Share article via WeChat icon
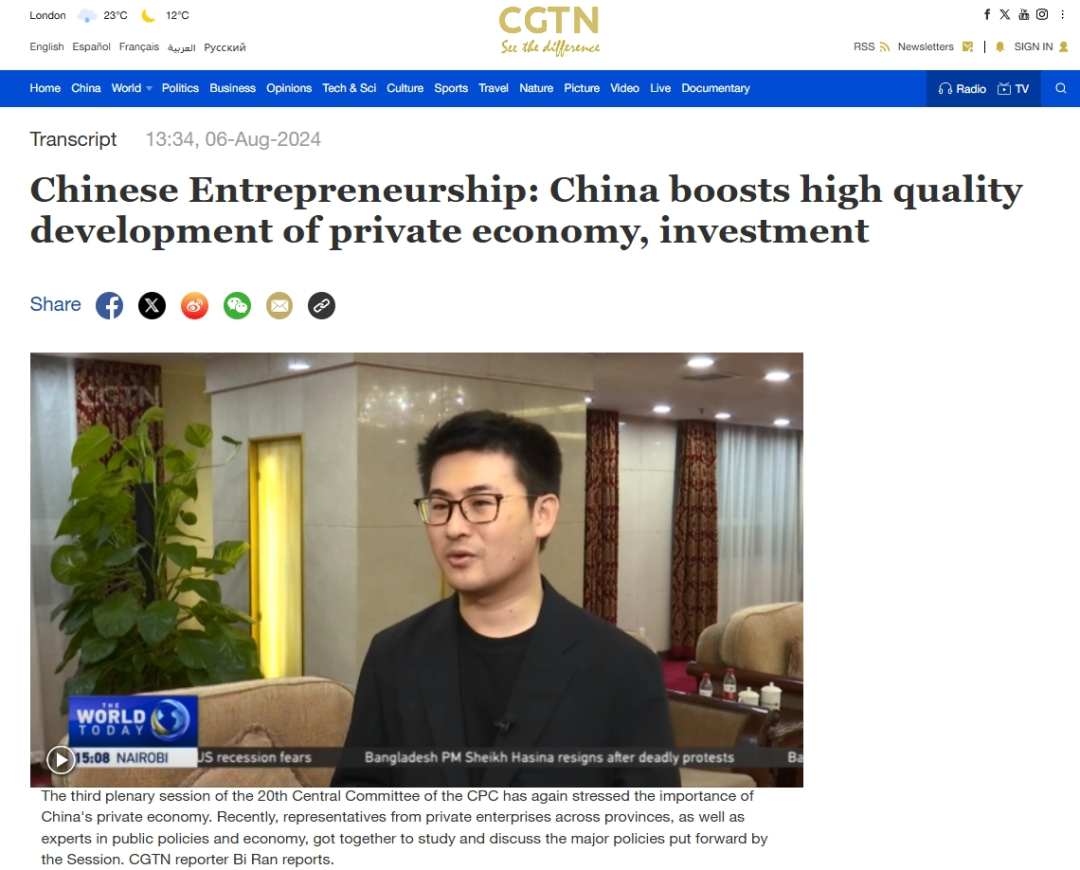1080x870 pixels. tap(238, 305)
